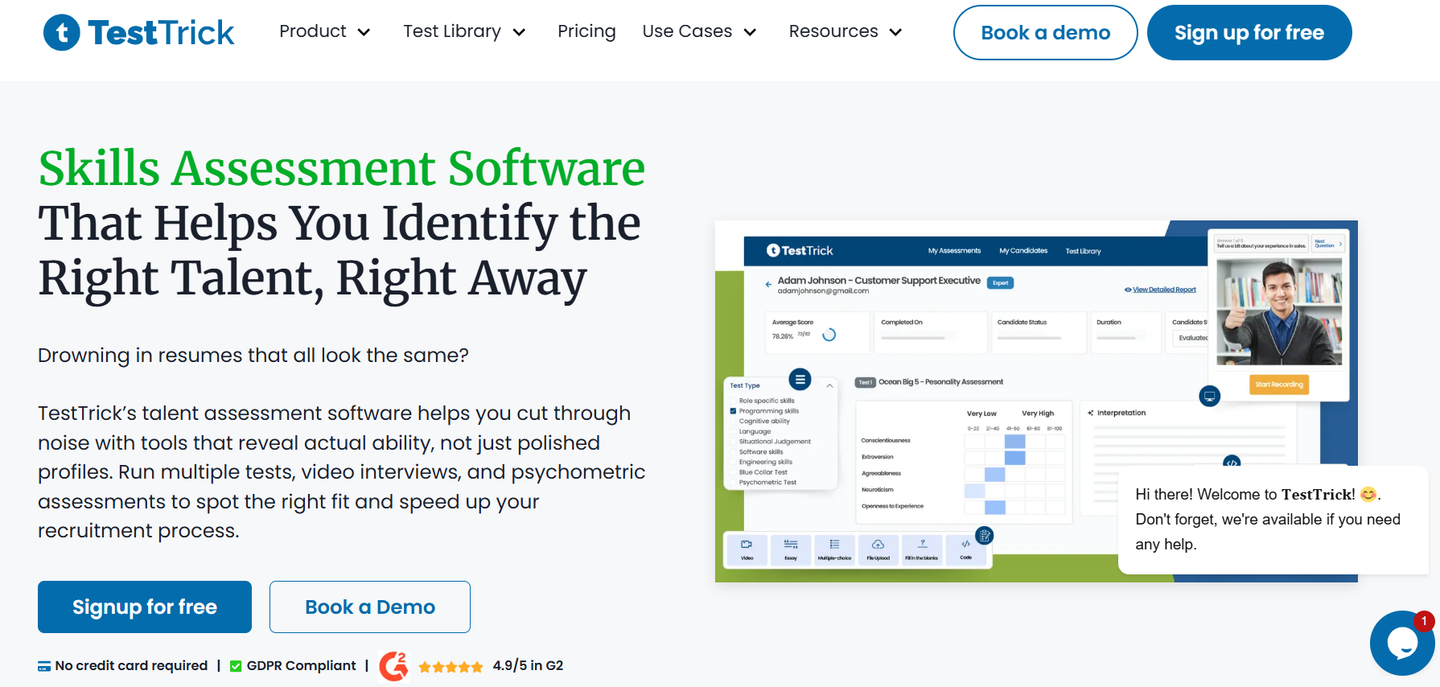Click the TestTrick logo in the site header
This screenshot has height=687, width=1440.
click(x=139, y=32)
